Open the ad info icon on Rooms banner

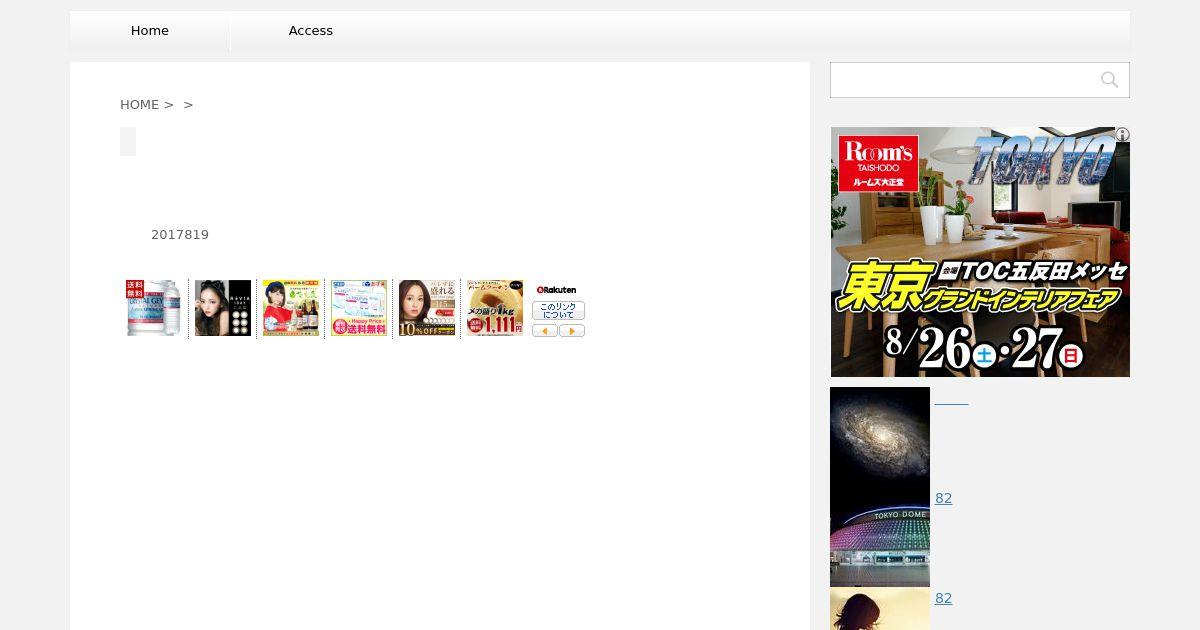tap(1122, 134)
